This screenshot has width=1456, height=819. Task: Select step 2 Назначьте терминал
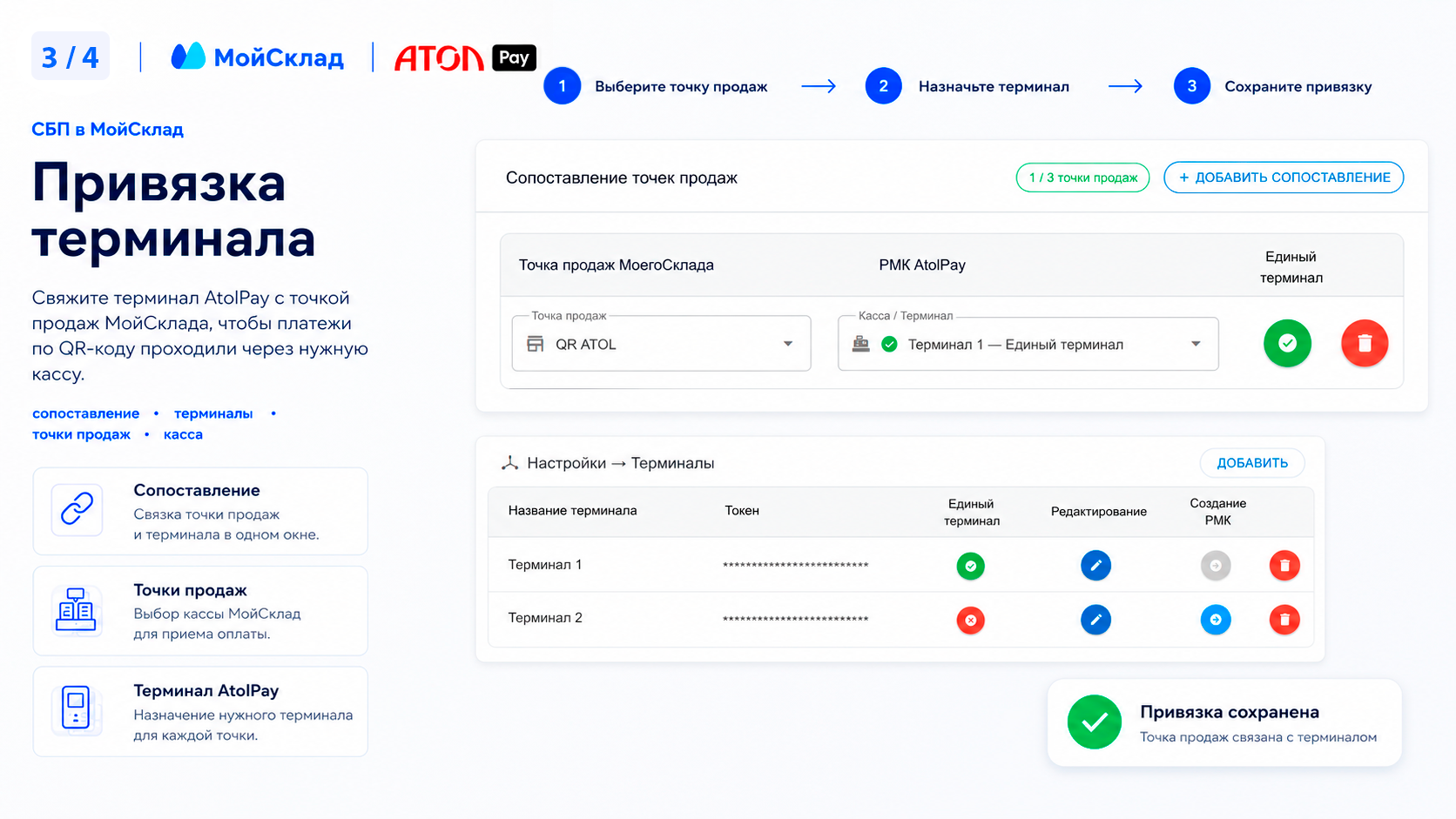967,86
